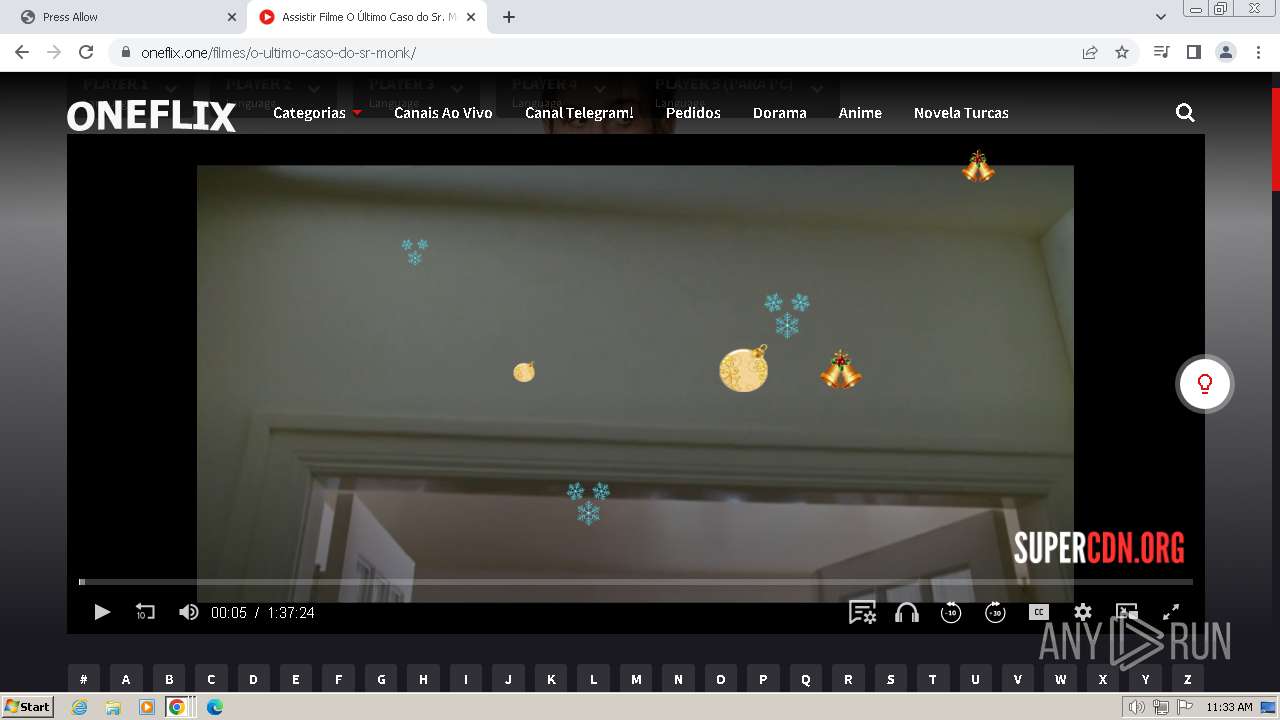1280x720 pixels.
Task: Share this page icon
Action: point(1090,52)
